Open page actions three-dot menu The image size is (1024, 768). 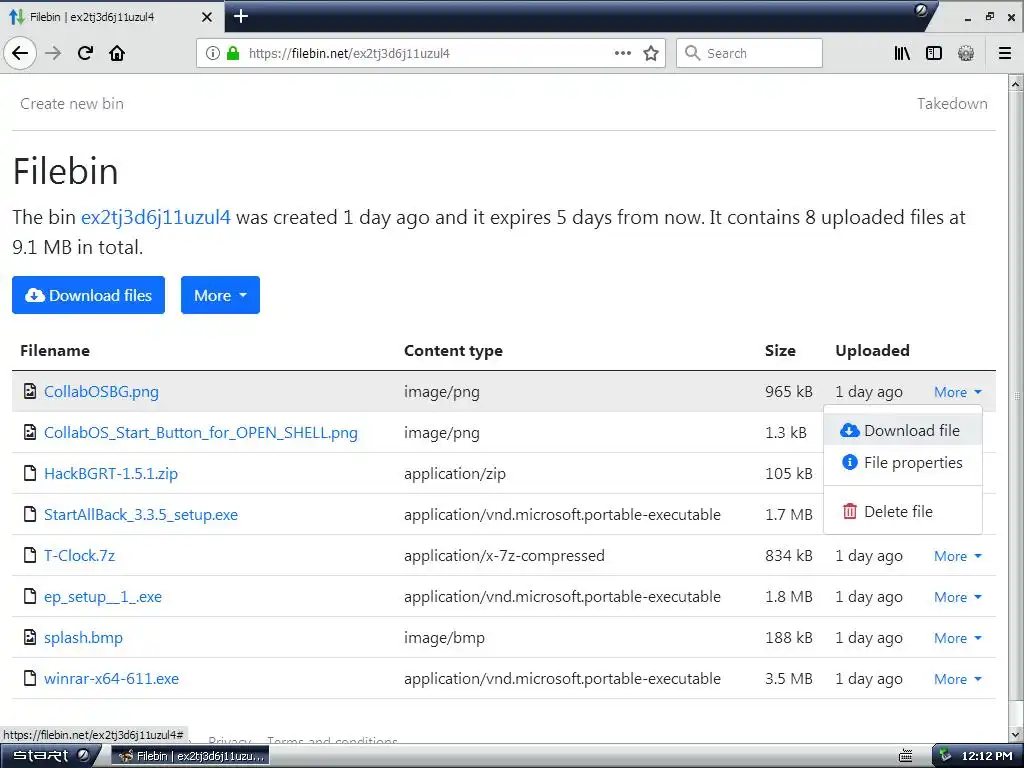point(623,53)
